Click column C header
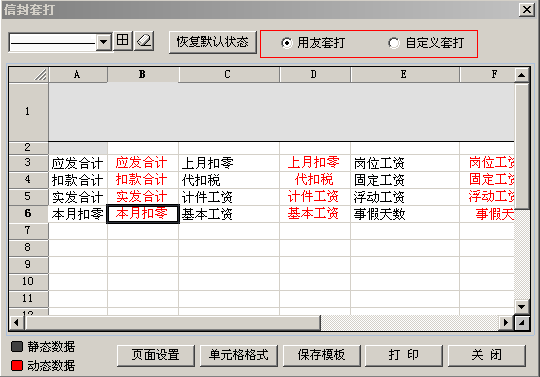Image resolution: width=540 pixels, height=377 pixels. pos(228,74)
